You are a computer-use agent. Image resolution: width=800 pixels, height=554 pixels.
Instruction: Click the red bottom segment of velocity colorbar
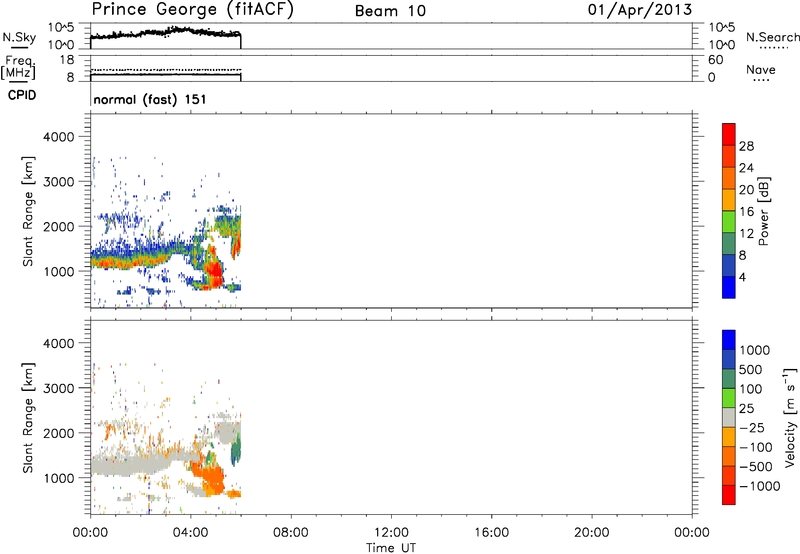tap(729, 495)
